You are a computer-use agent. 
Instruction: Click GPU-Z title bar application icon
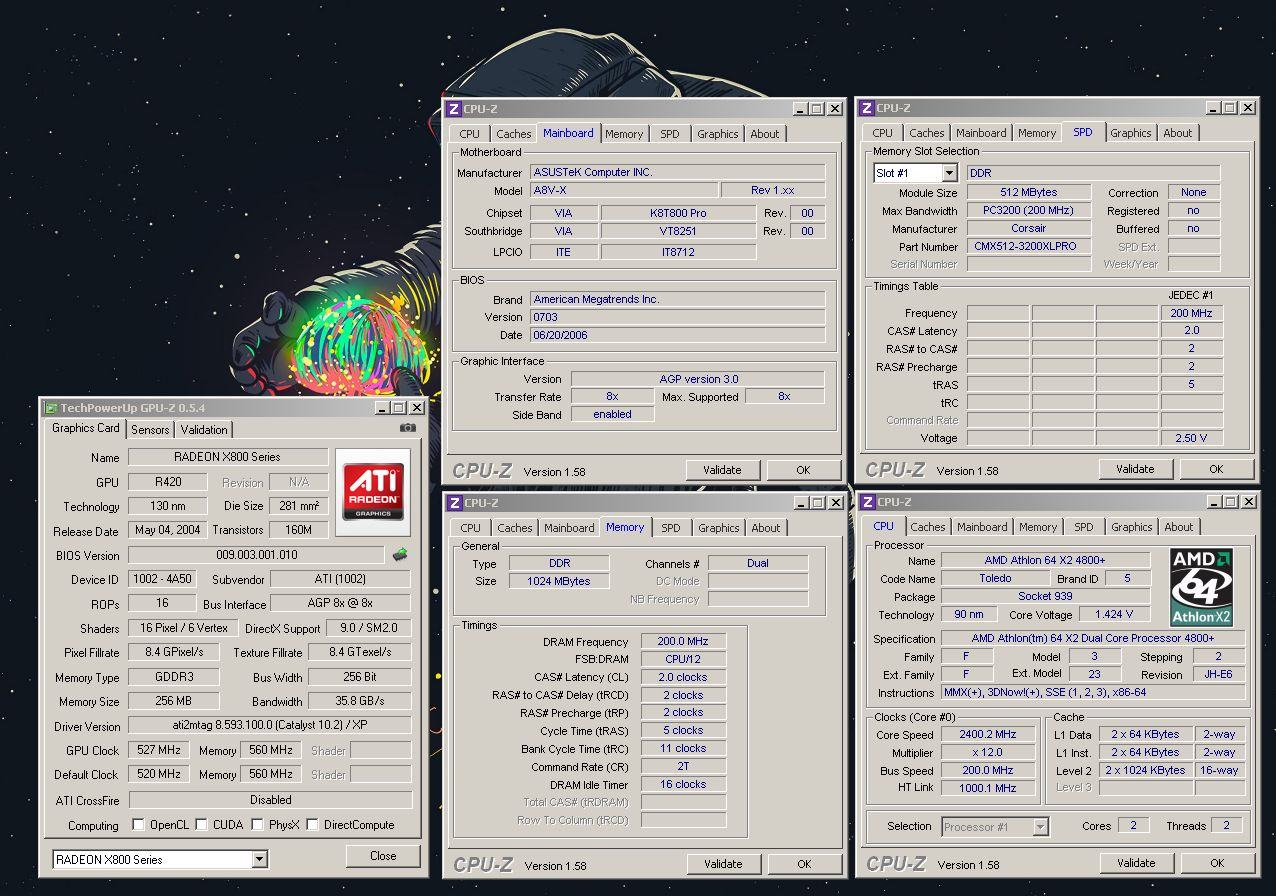click(x=50, y=408)
